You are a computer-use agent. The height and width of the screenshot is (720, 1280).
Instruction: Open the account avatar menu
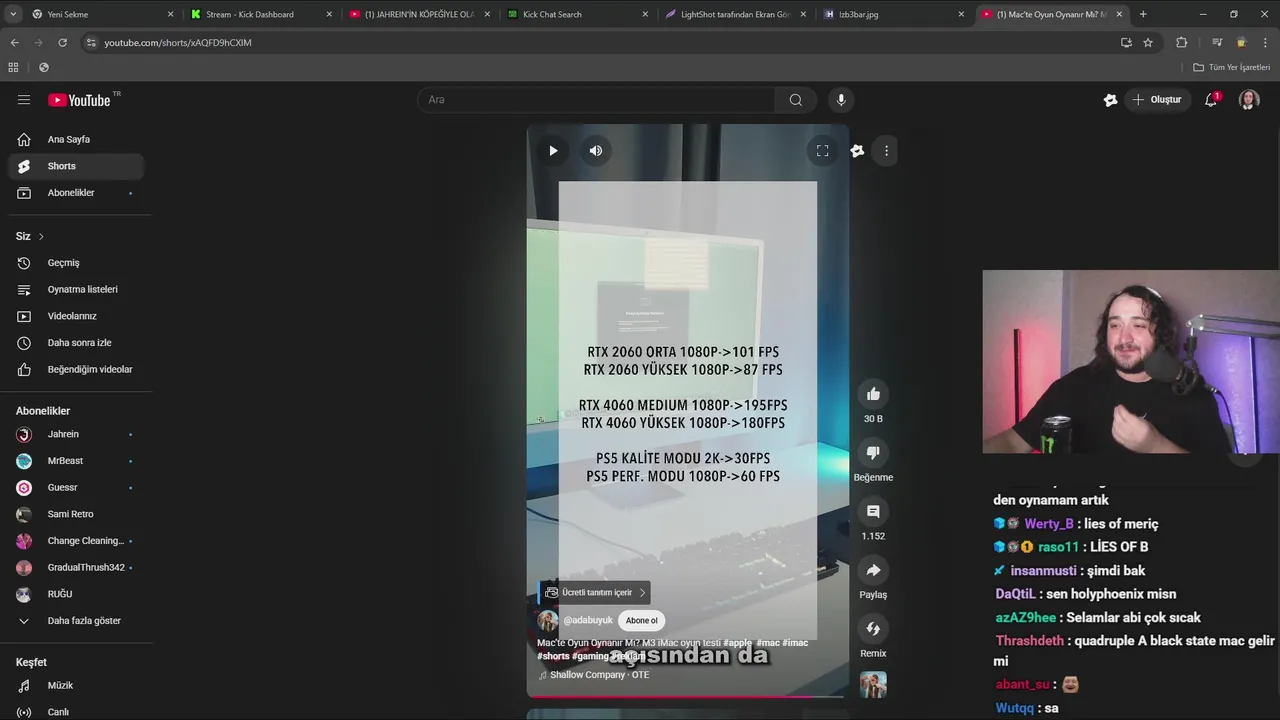[x=1249, y=100]
